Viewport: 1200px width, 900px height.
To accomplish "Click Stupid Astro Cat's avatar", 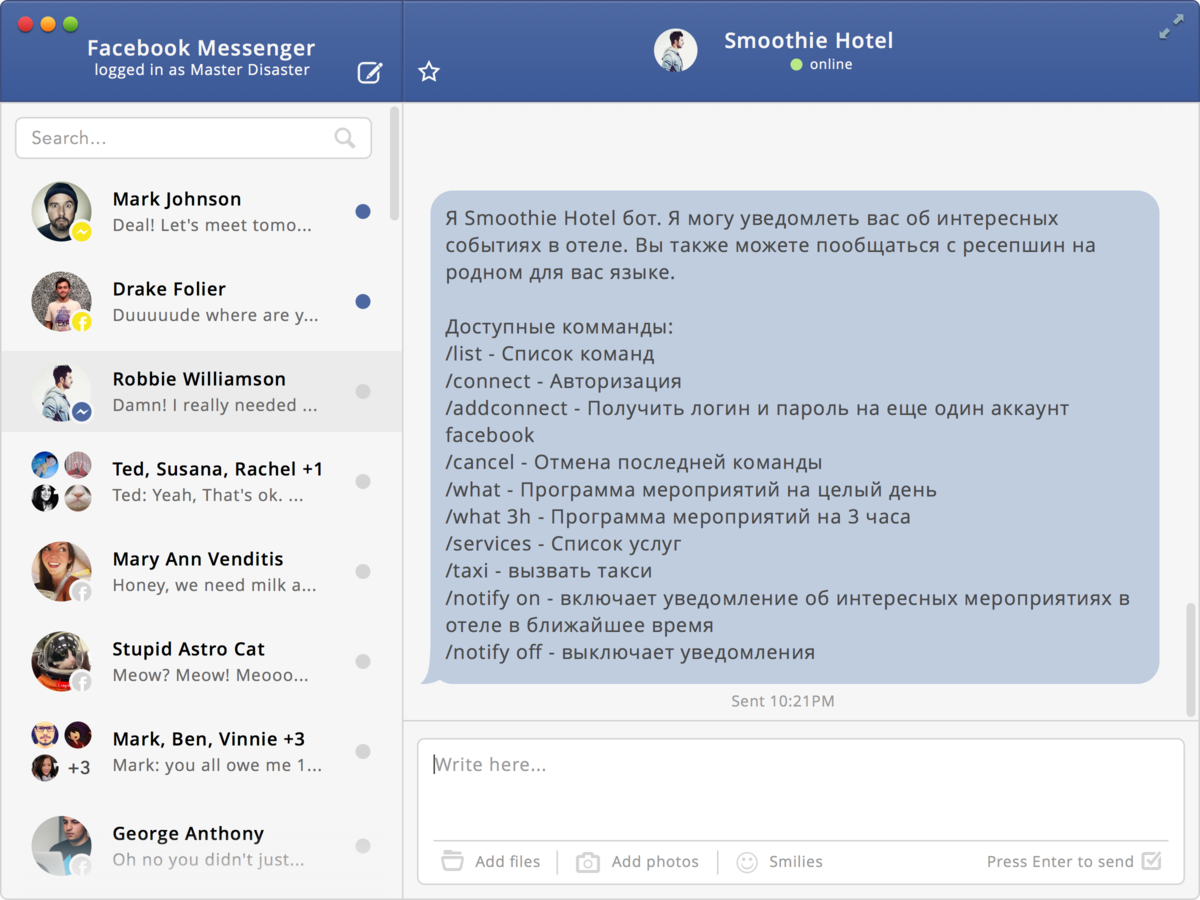I will (61, 661).
